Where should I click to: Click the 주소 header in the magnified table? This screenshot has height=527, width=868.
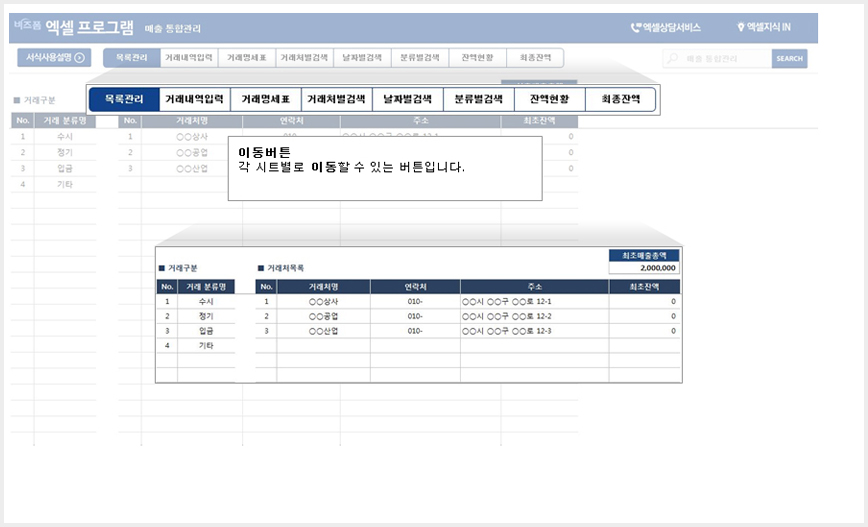pos(535,287)
